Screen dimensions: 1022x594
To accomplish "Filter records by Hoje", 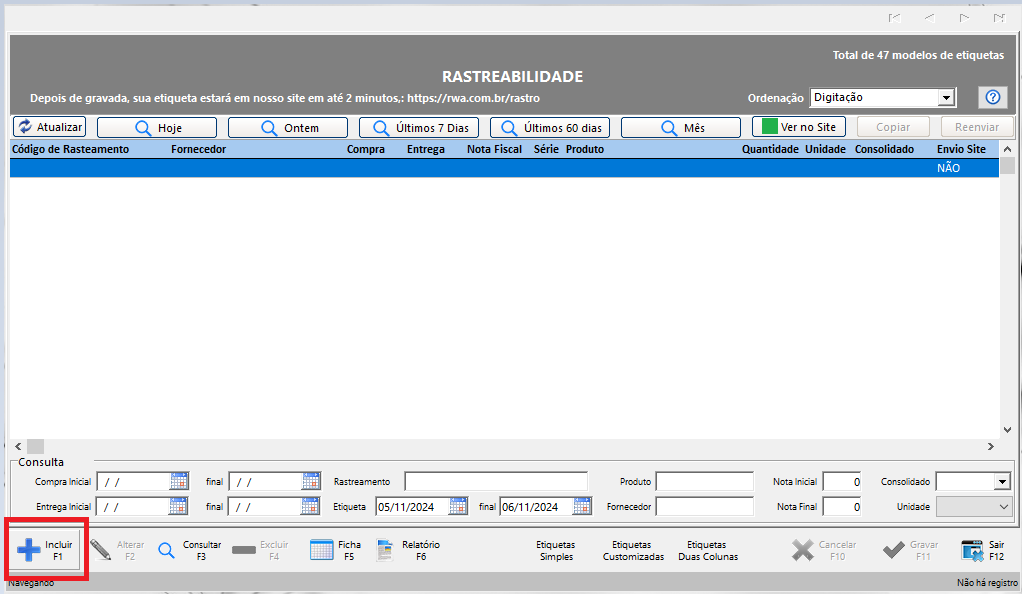I will (x=157, y=128).
